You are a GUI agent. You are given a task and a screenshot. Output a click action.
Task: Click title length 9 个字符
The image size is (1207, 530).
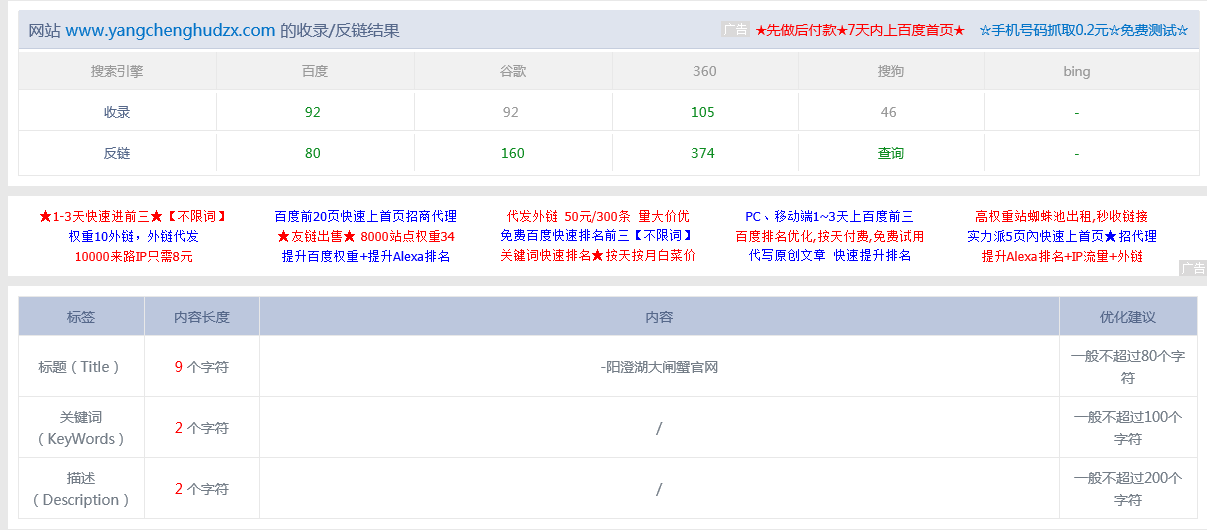(202, 367)
